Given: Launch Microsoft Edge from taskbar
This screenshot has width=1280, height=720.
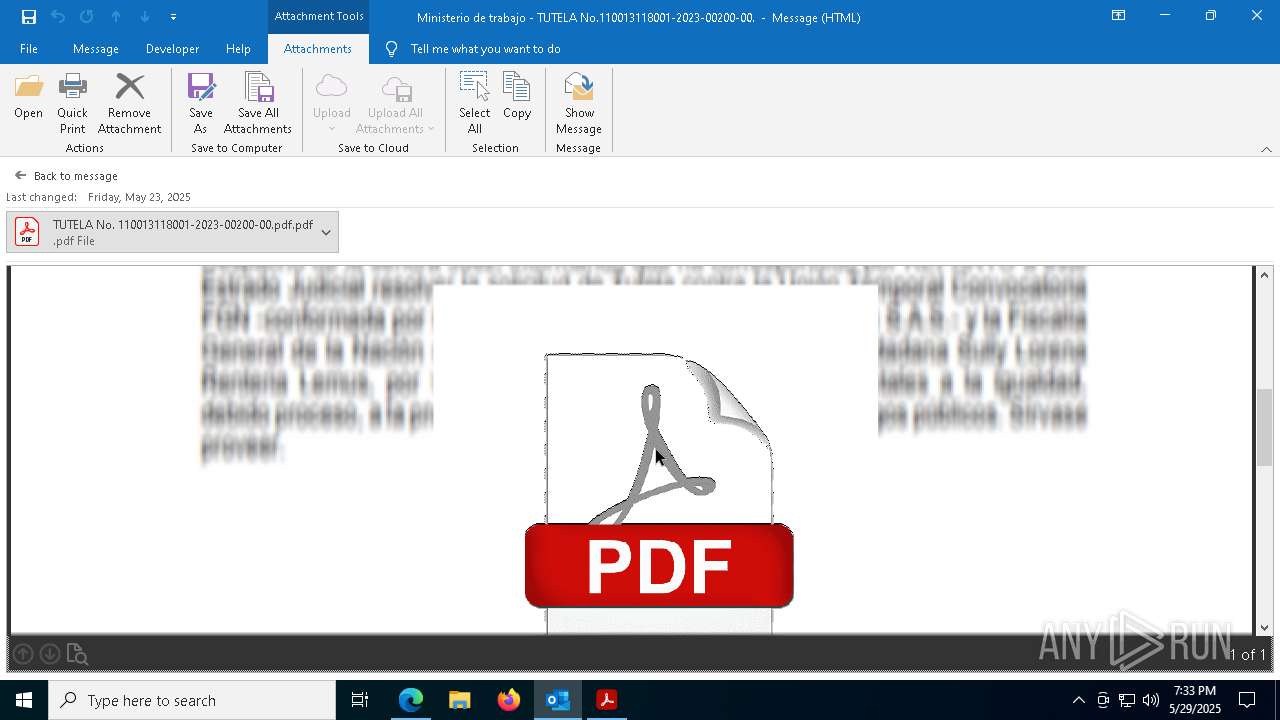Looking at the screenshot, I should 411,700.
